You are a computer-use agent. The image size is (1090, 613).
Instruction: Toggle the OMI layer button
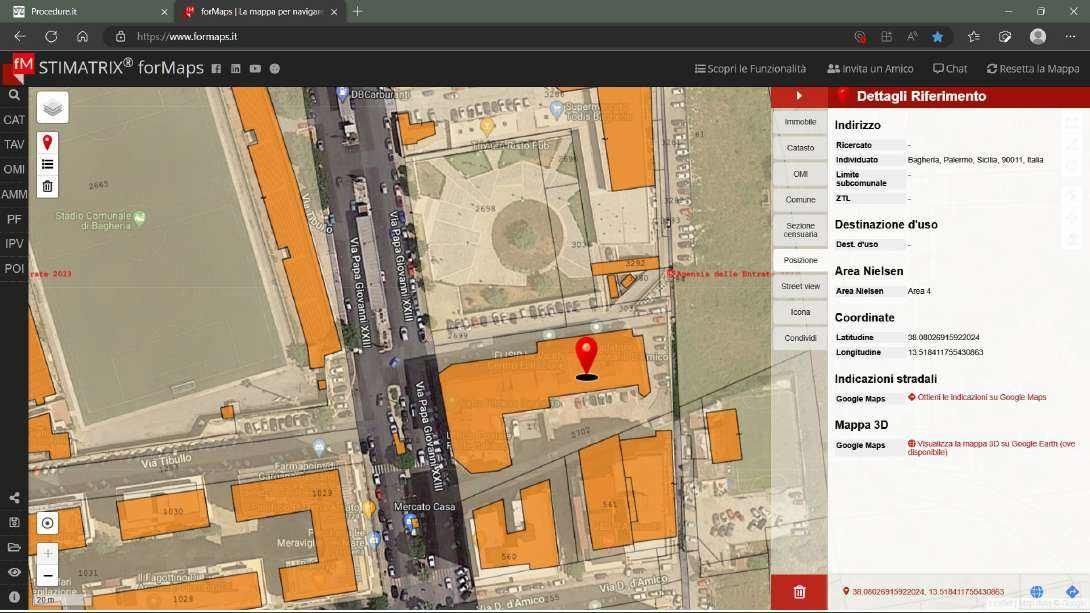tap(14, 169)
